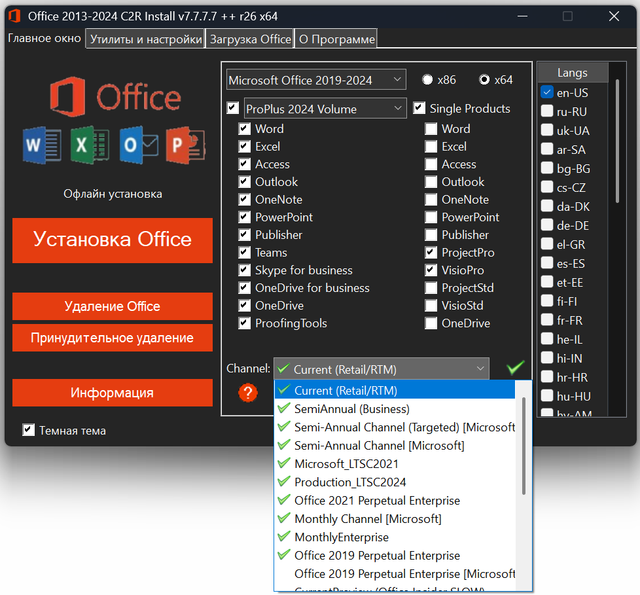Close the installer window
The width and height of the screenshot is (640, 595).
pos(614,16)
